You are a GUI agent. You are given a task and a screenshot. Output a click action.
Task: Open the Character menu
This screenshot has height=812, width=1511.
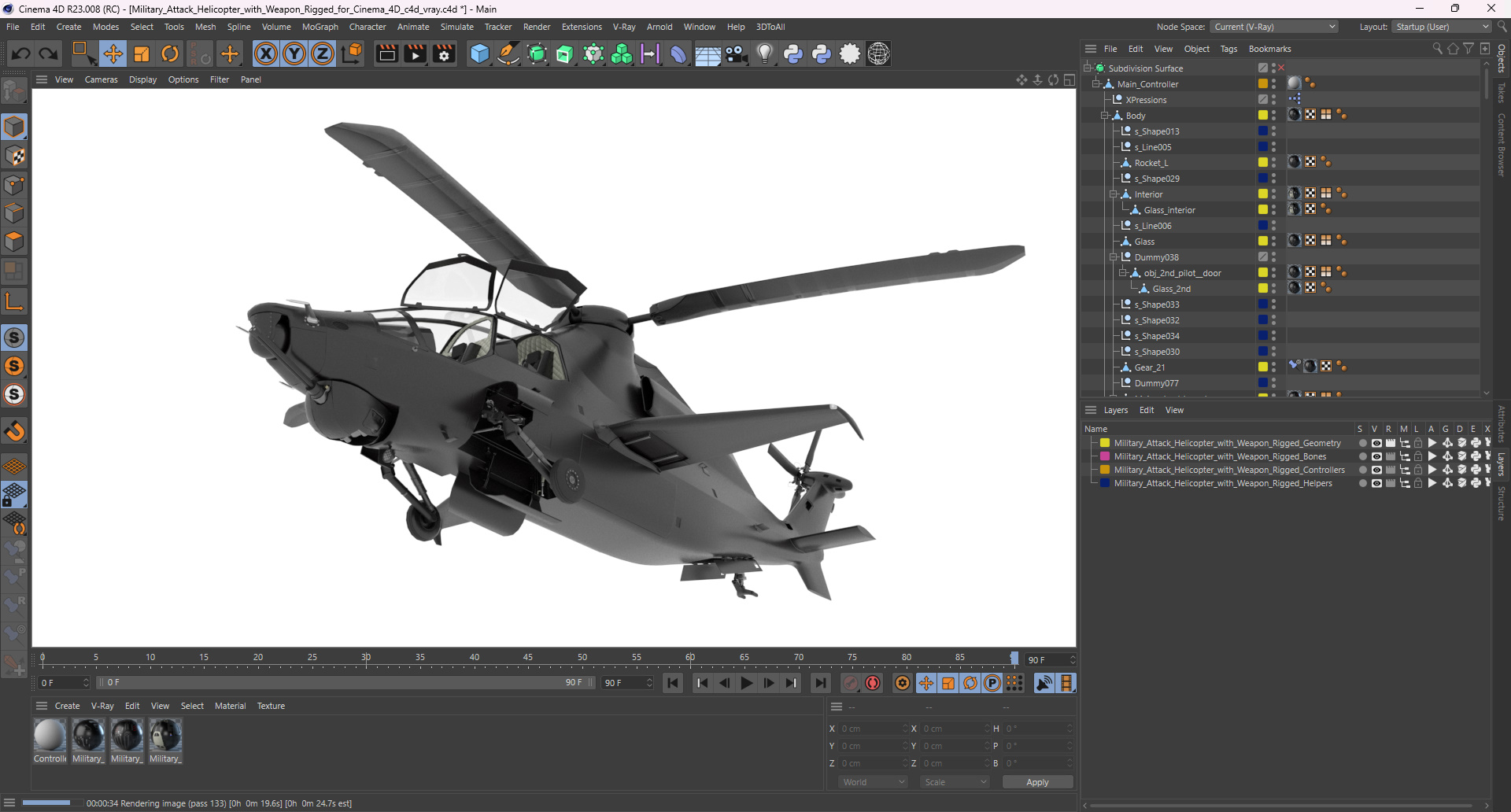click(368, 27)
